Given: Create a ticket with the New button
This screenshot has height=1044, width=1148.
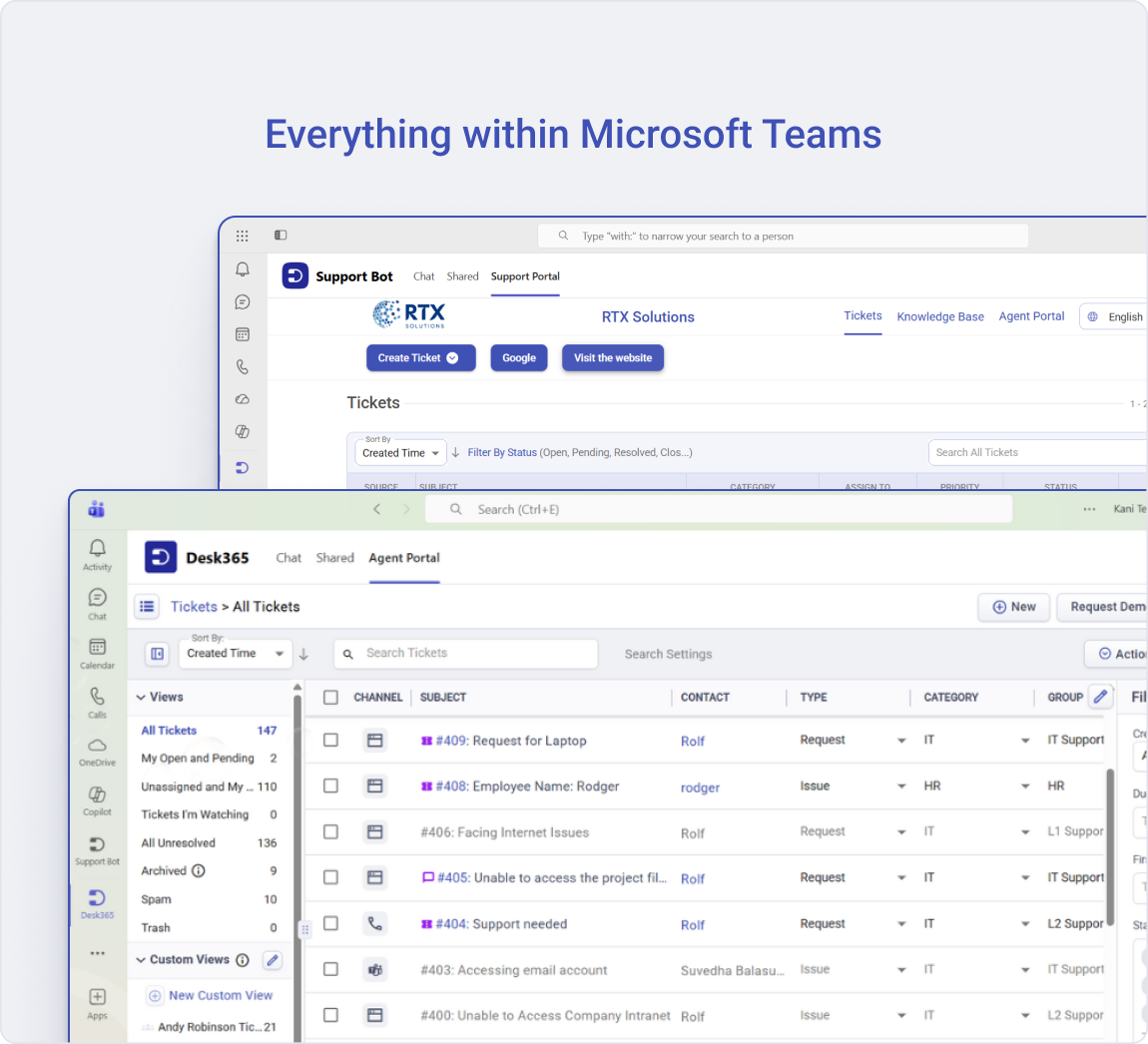Looking at the screenshot, I should click(x=1014, y=607).
